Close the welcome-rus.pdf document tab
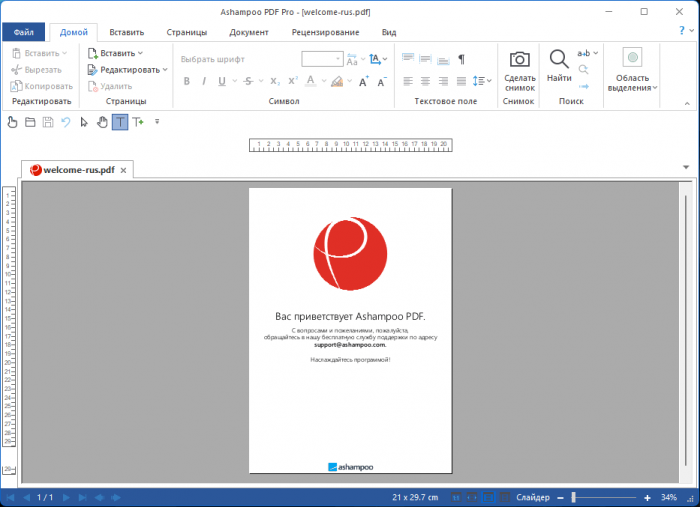Screen dimensions: 700x507 [124, 171]
